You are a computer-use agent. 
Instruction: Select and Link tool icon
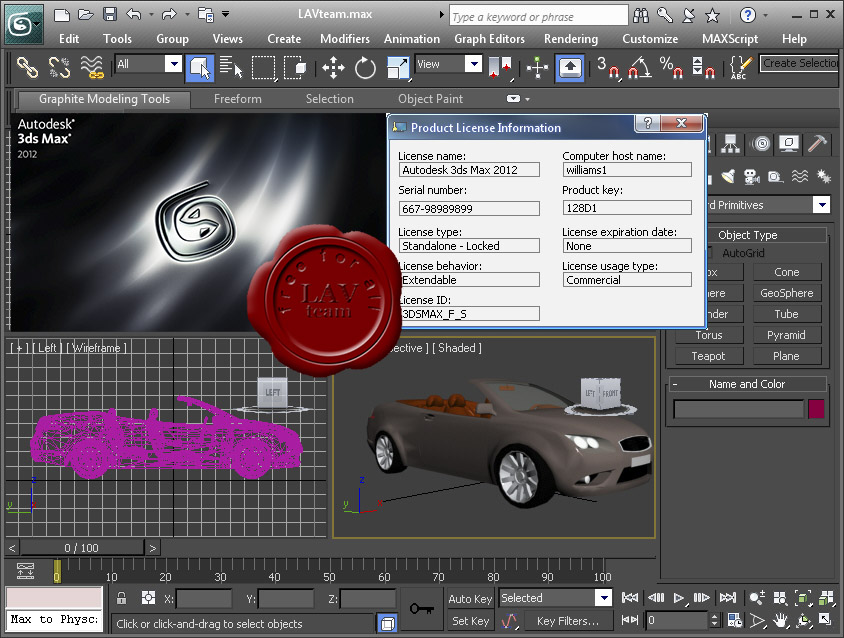27,68
